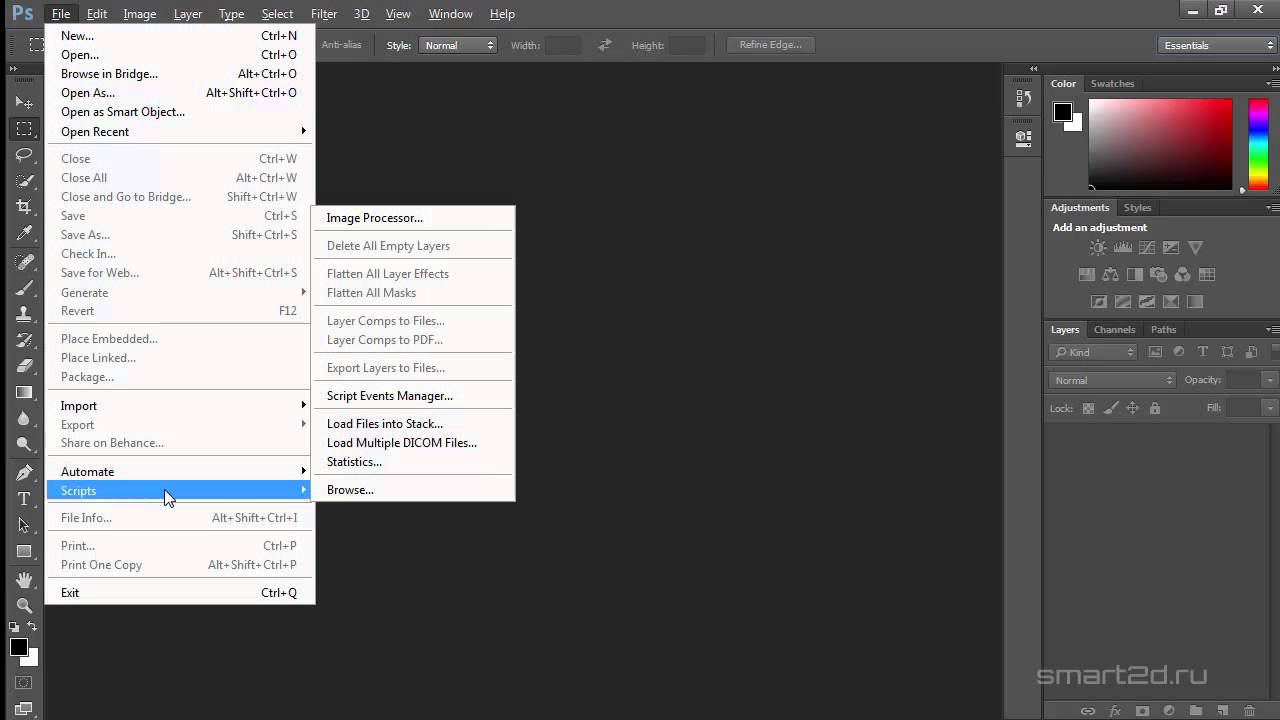Select the Lasso tool

(x=24, y=155)
